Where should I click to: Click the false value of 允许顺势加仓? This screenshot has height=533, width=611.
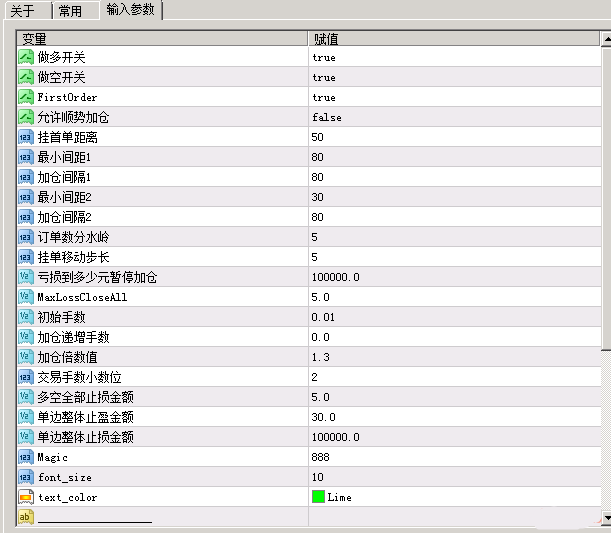click(327, 117)
